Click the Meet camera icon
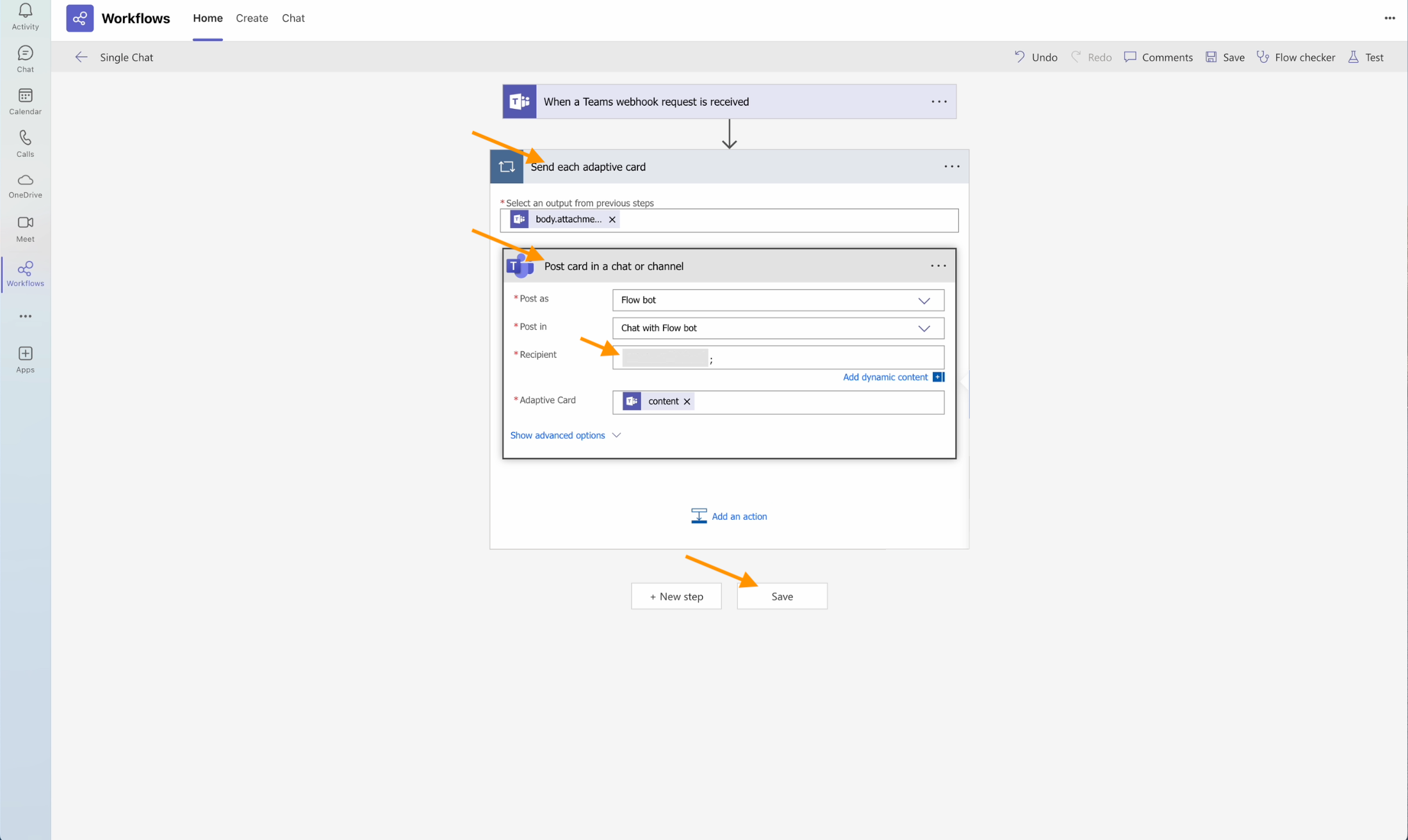1408x840 pixels. [x=25, y=223]
